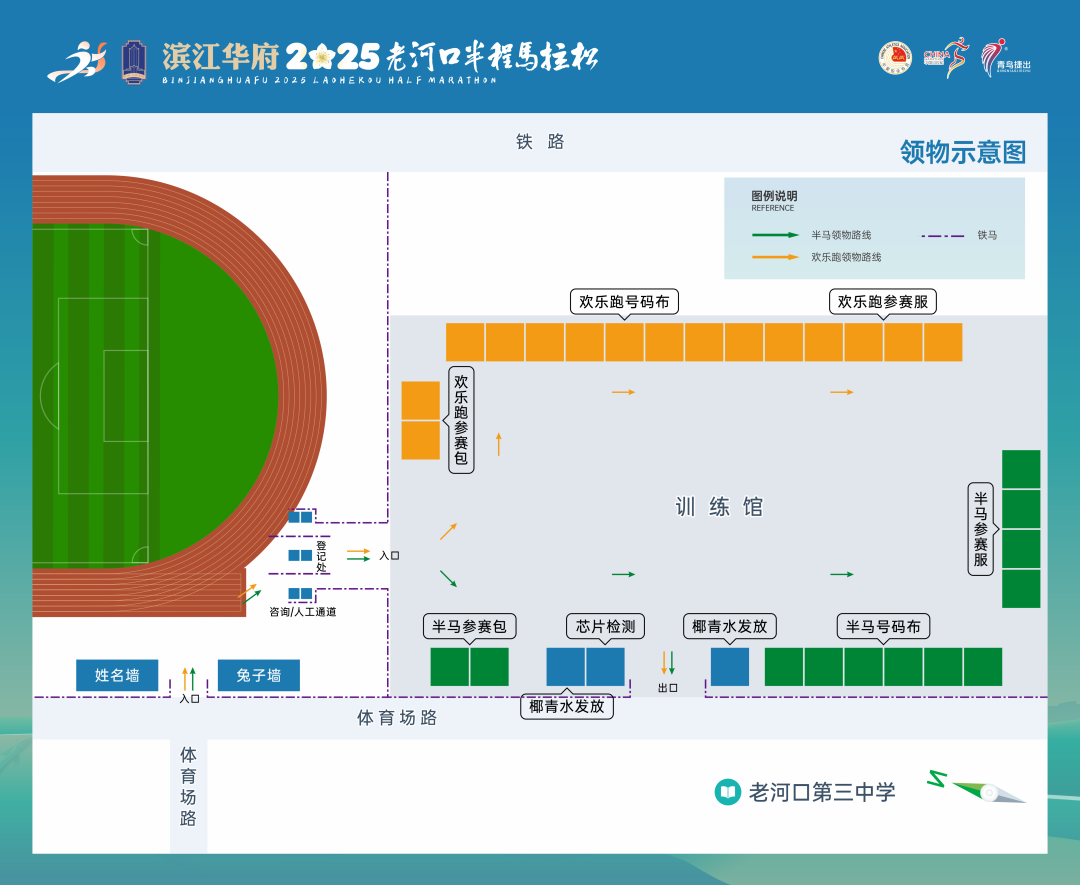The image size is (1080, 885).
Task: Click the orange 欢乐跑领物路线 legend arrow
Action: coord(775,257)
